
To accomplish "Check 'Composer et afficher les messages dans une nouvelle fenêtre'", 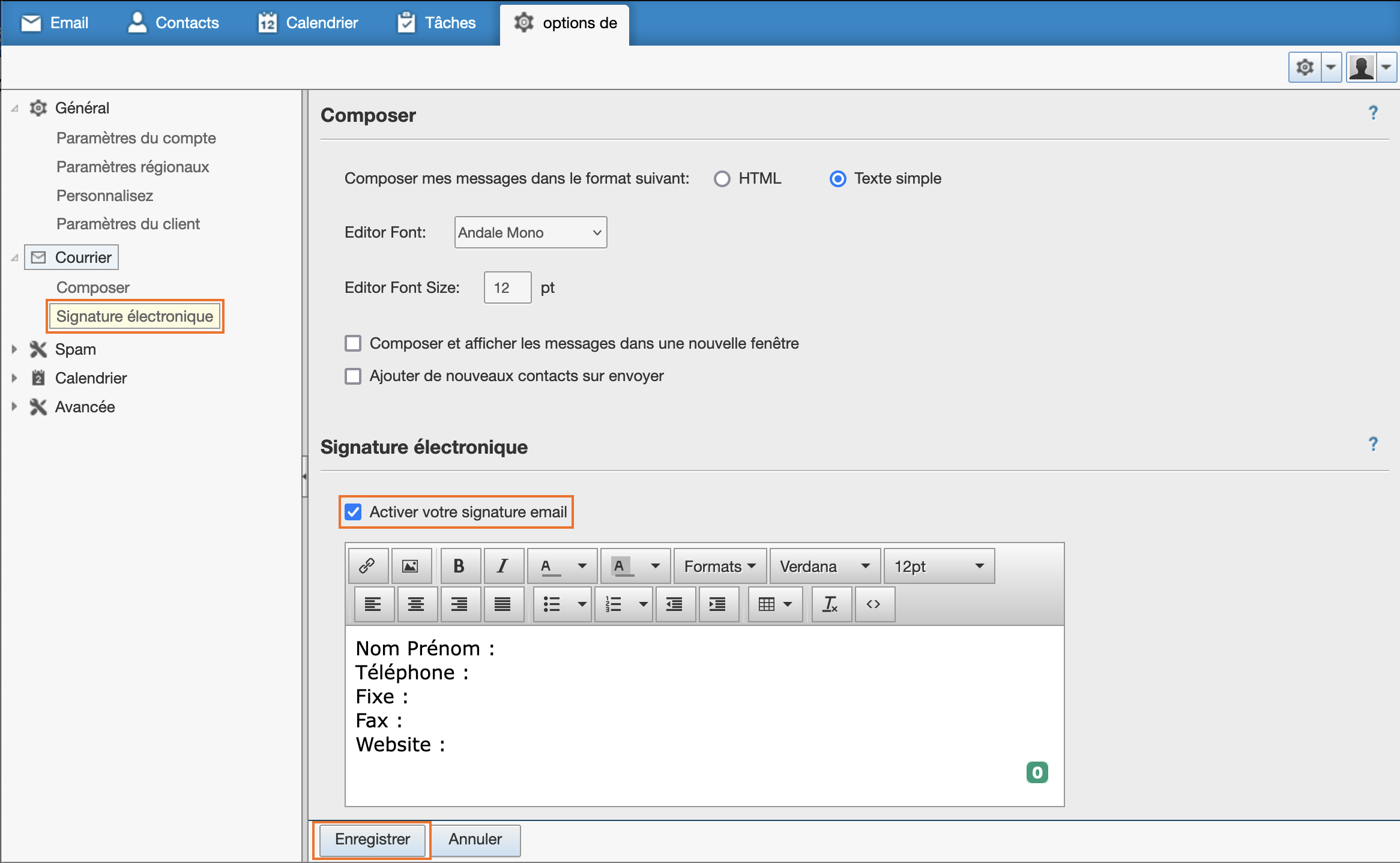I will point(353,343).
